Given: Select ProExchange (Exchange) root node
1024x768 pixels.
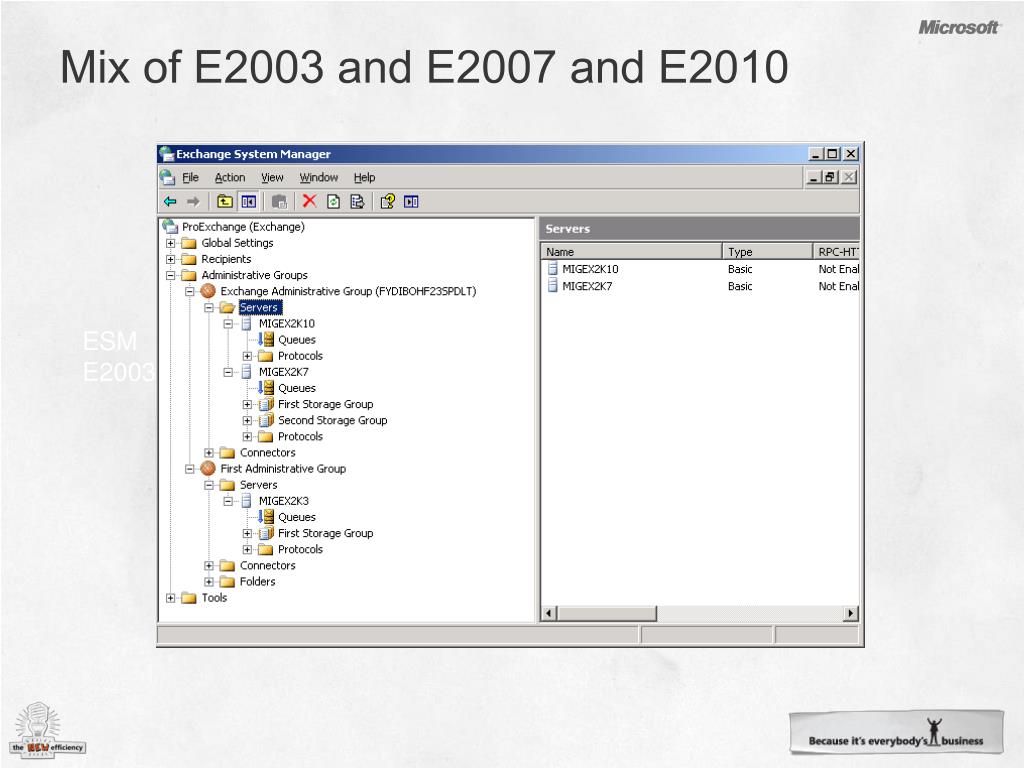Looking at the screenshot, I should pyautogui.click(x=243, y=227).
